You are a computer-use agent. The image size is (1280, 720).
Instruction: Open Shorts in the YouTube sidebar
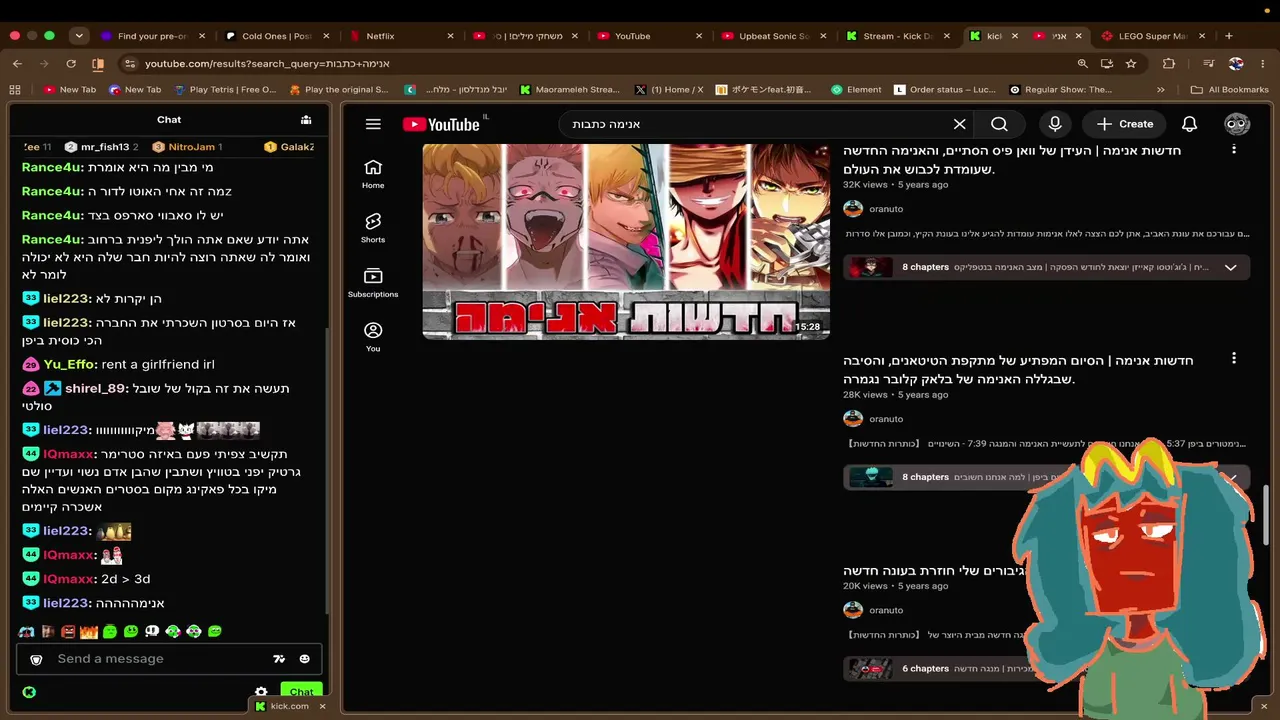point(373,228)
